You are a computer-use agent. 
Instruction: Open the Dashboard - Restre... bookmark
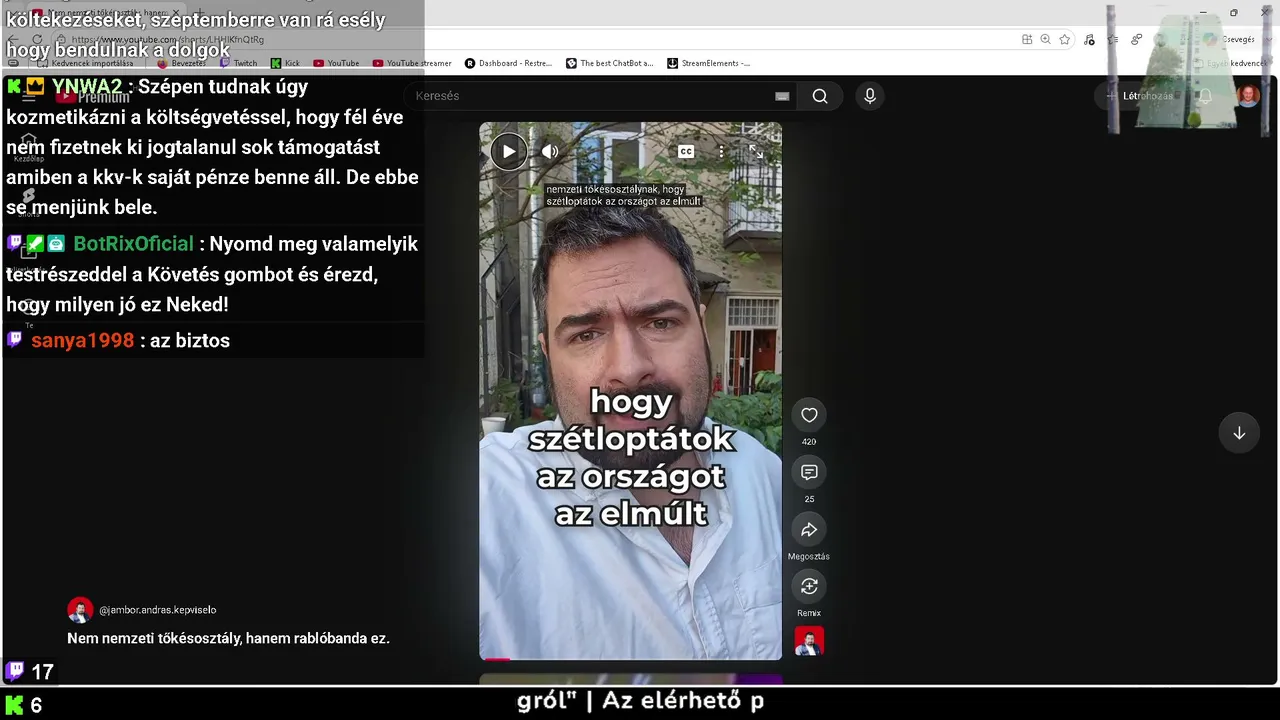[508, 63]
